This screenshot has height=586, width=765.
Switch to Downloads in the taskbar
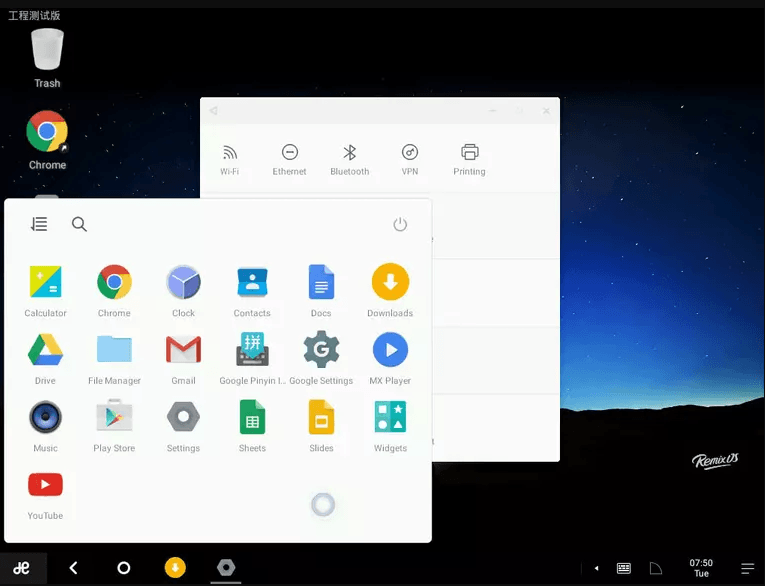click(175, 567)
